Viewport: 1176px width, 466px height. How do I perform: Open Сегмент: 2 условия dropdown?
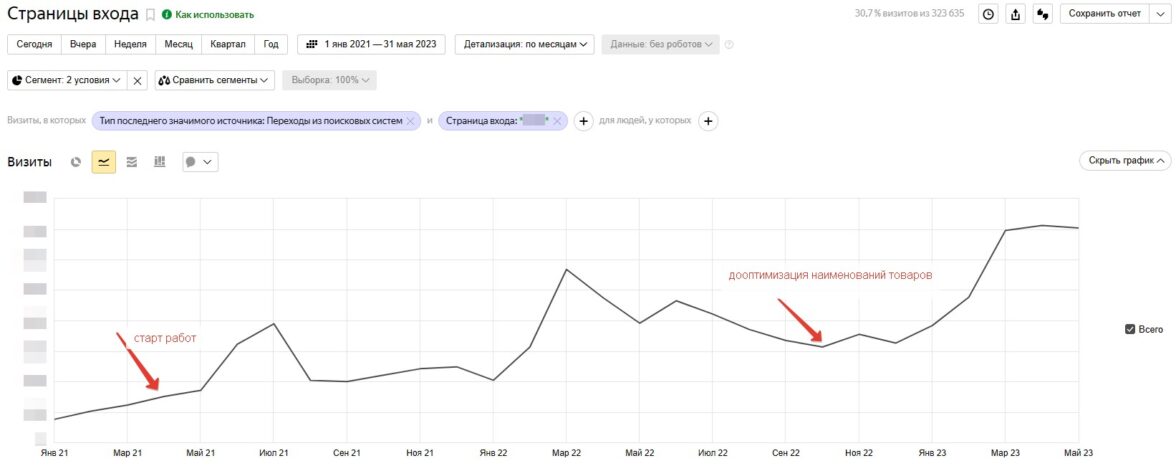(x=66, y=80)
